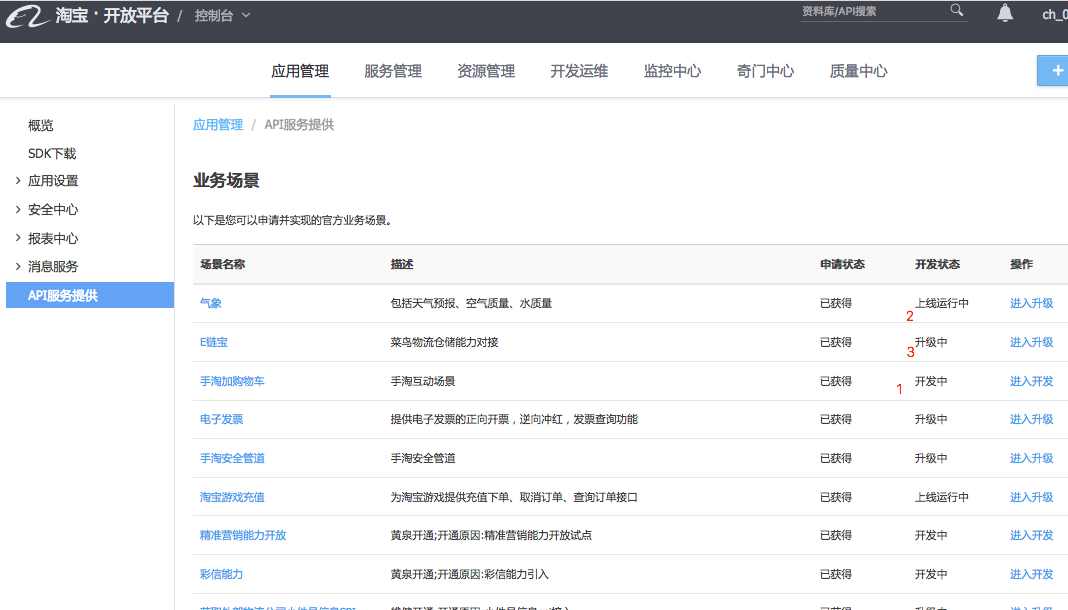Click 进入开发 for 精准营销能力开放 row
Viewport: 1068px width, 610px height.
[1031, 535]
